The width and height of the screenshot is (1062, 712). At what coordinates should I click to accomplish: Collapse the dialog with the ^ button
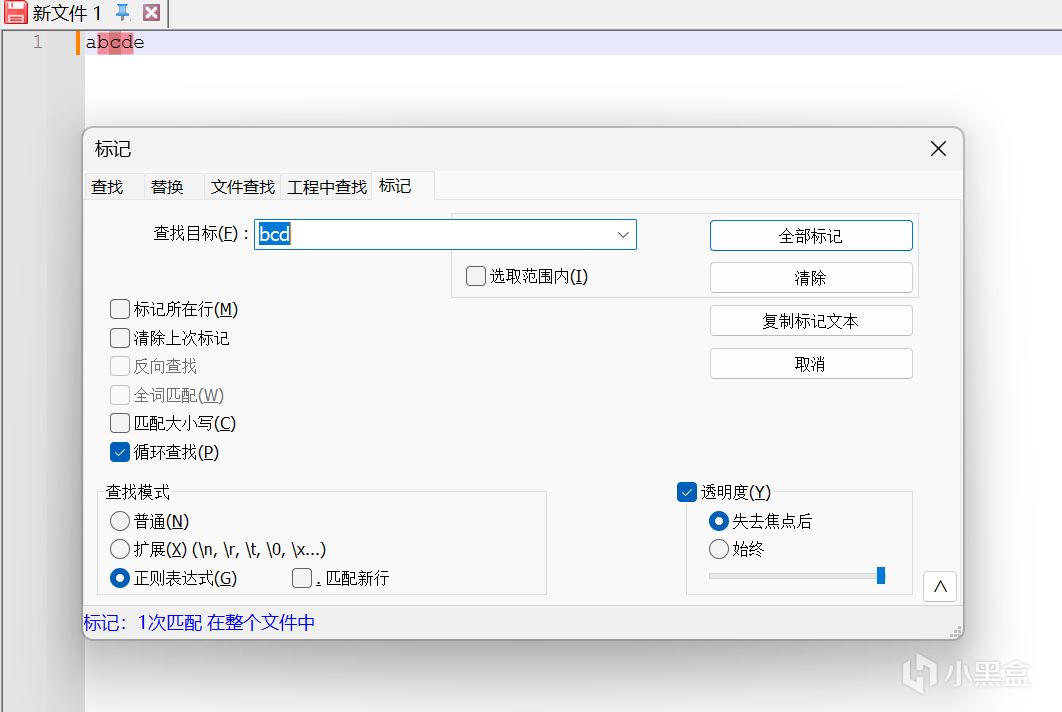[x=939, y=587]
